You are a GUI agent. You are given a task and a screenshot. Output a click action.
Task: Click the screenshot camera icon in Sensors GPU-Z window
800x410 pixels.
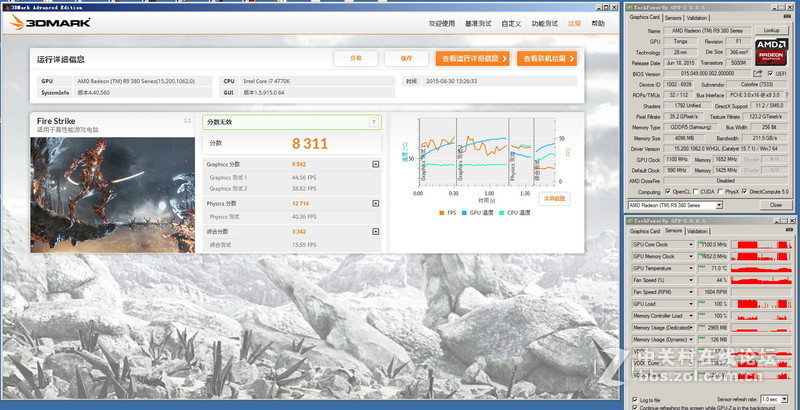[788, 230]
